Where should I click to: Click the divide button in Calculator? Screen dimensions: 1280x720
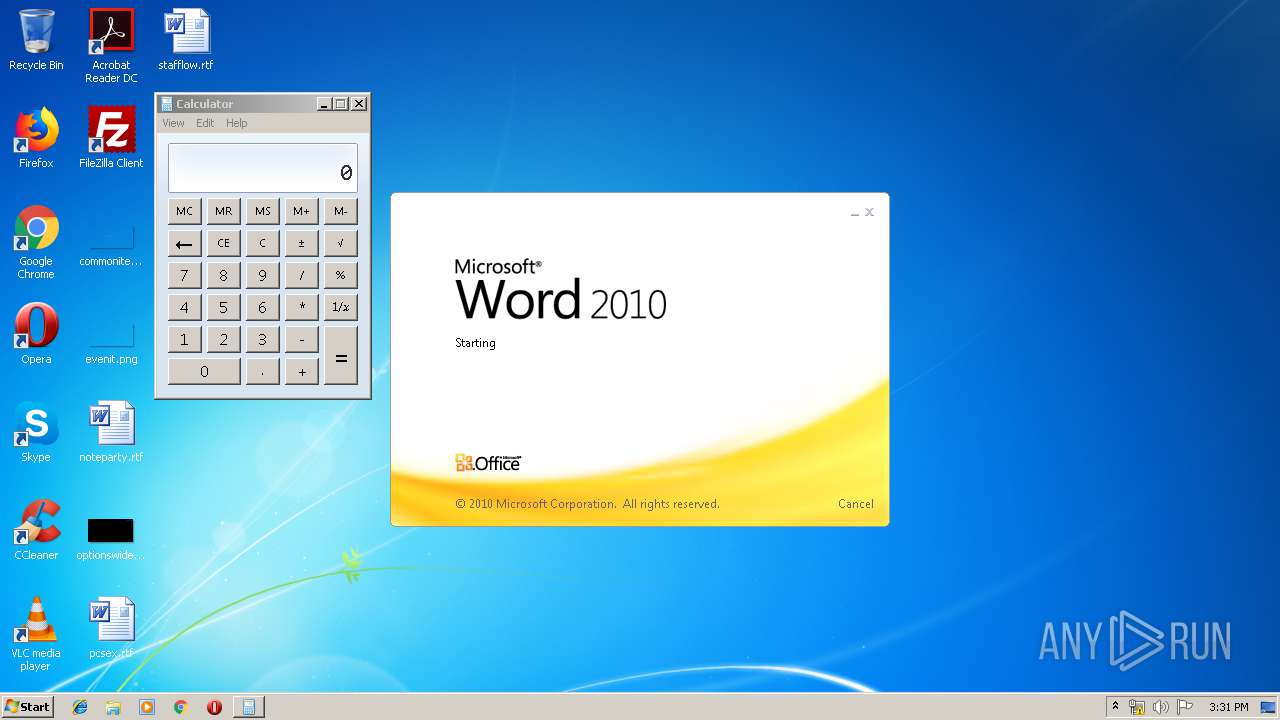pyautogui.click(x=301, y=275)
